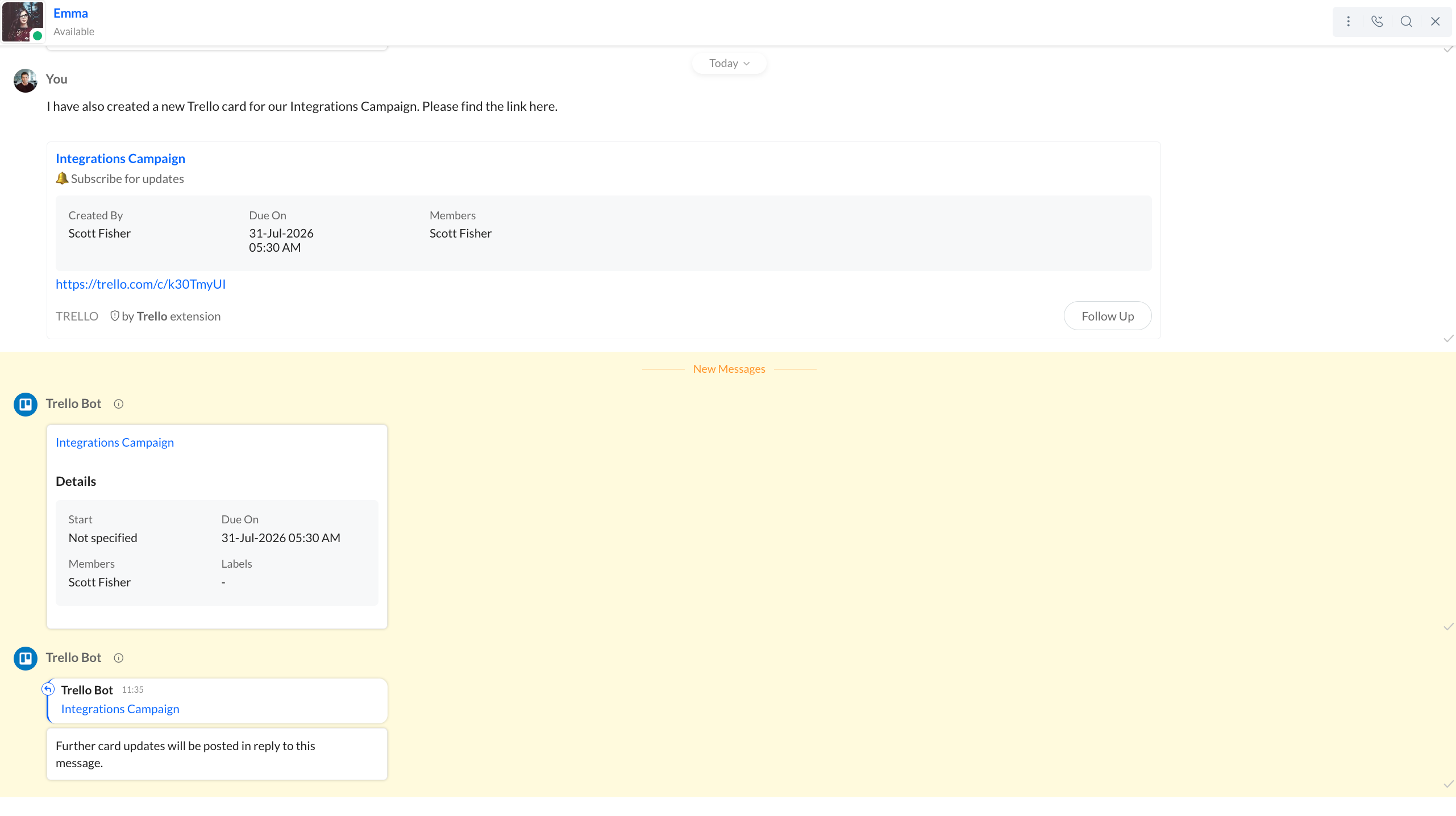Close the chat with Emma

coord(1436,22)
